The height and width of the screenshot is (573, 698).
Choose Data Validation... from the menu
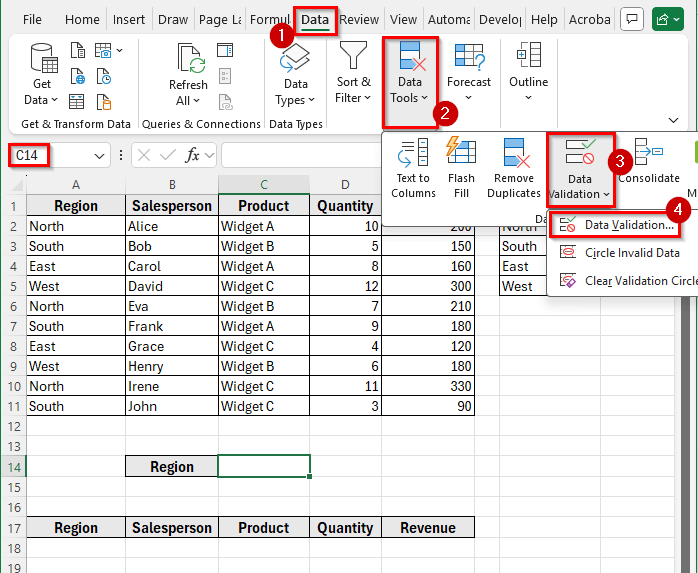pos(615,225)
